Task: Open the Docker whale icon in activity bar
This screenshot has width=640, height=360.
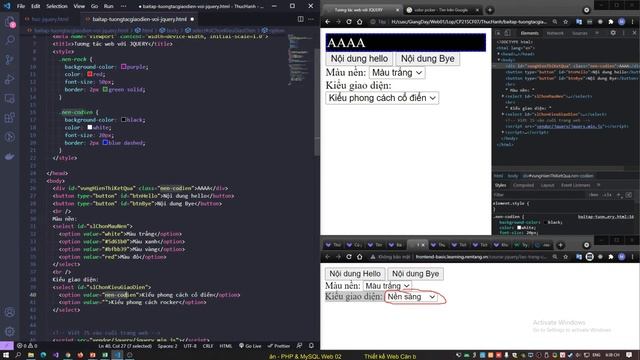Action: tap(10, 156)
